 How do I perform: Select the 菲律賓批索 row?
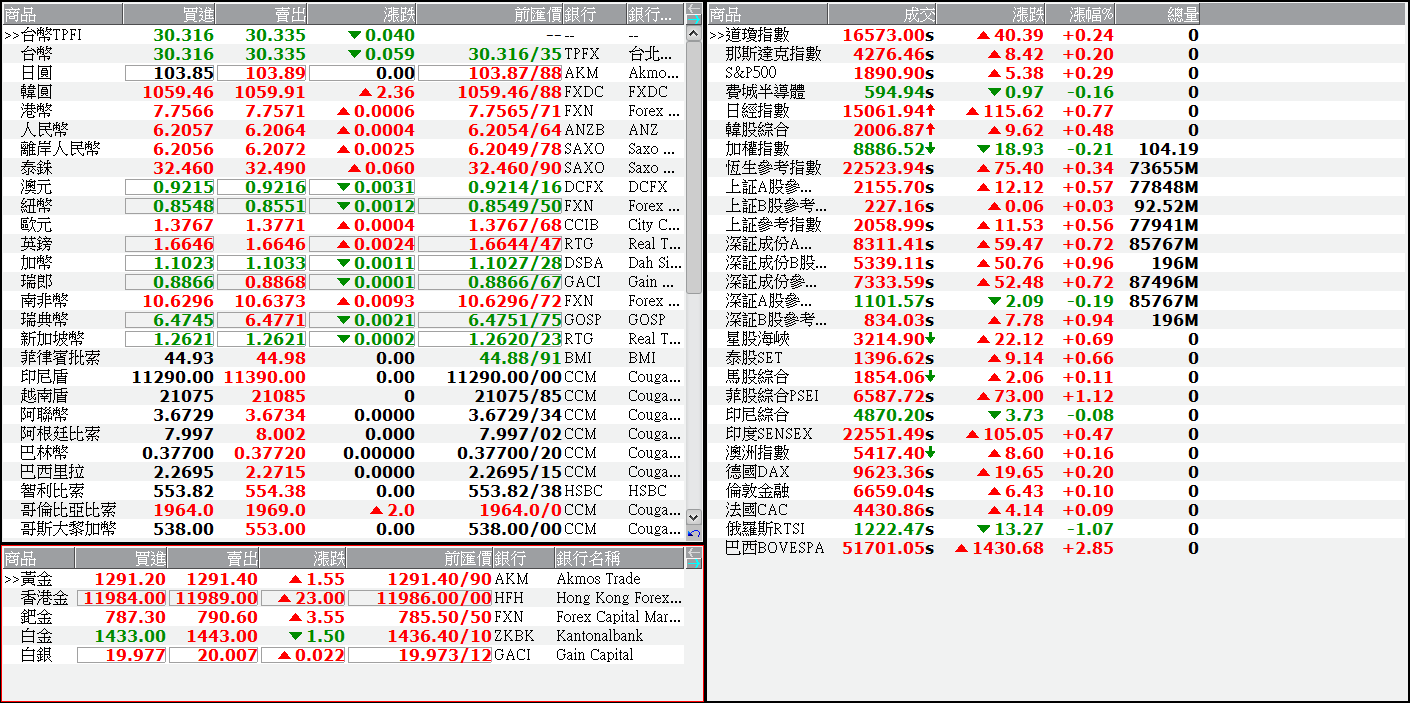point(344,358)
